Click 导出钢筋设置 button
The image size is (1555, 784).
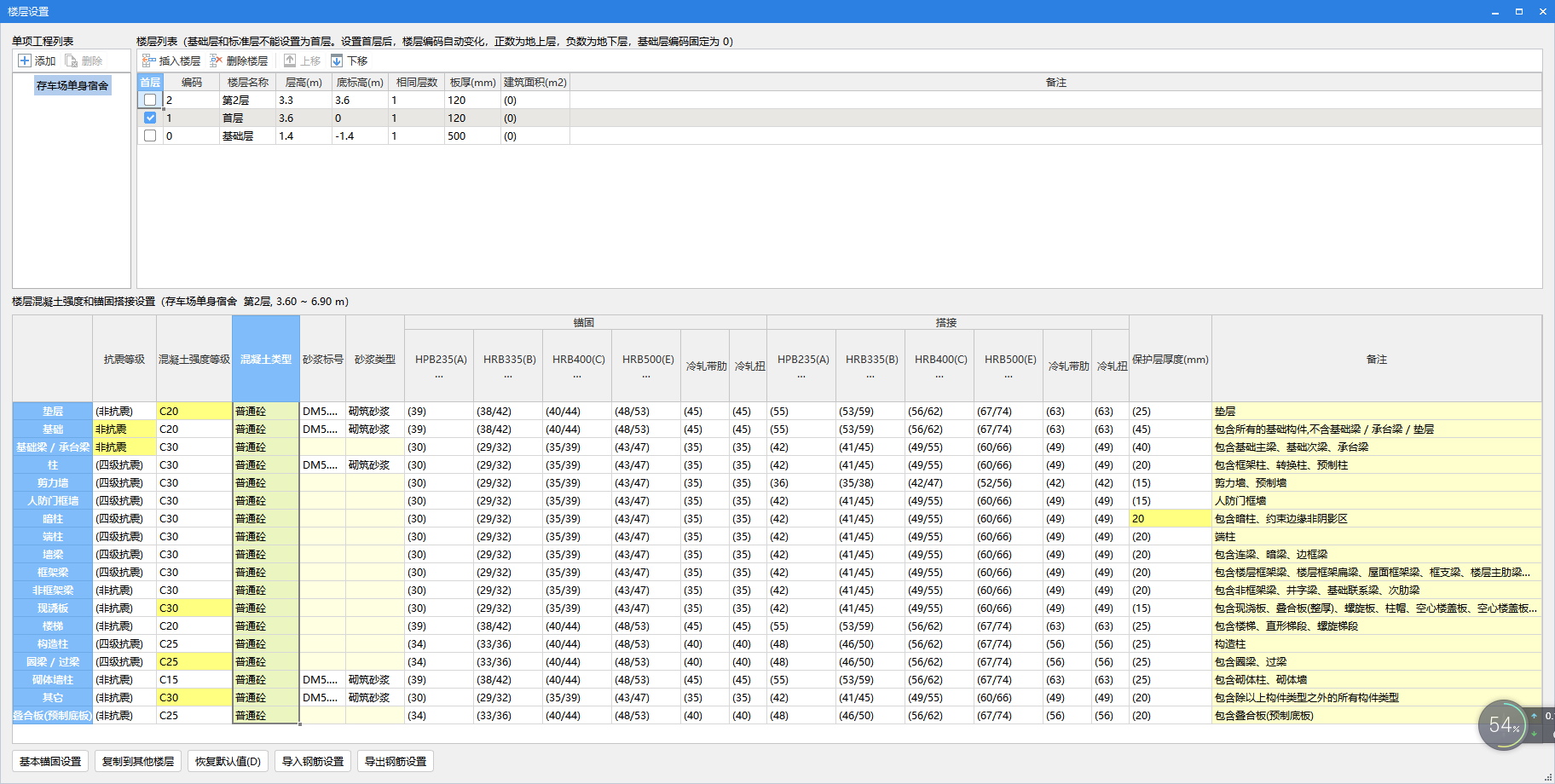tap(396, 761)
